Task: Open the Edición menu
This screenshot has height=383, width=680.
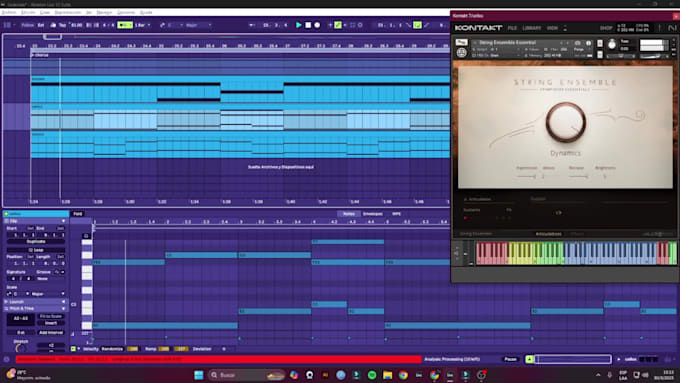Action: [28, 13]
